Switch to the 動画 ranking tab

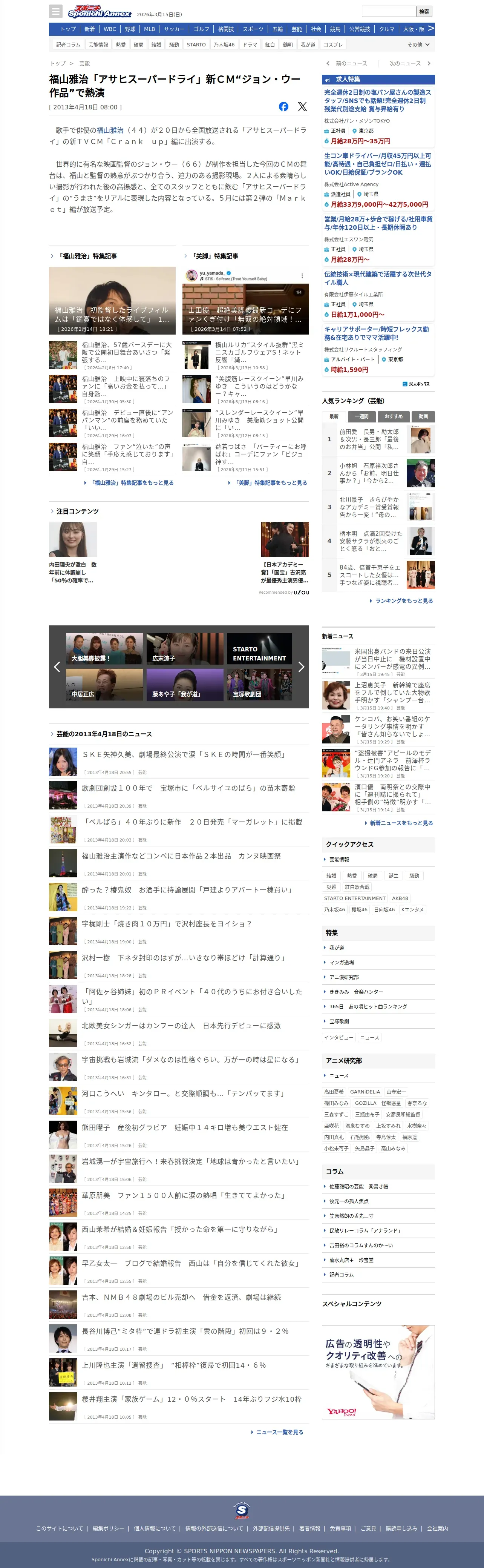pos(423,416)
